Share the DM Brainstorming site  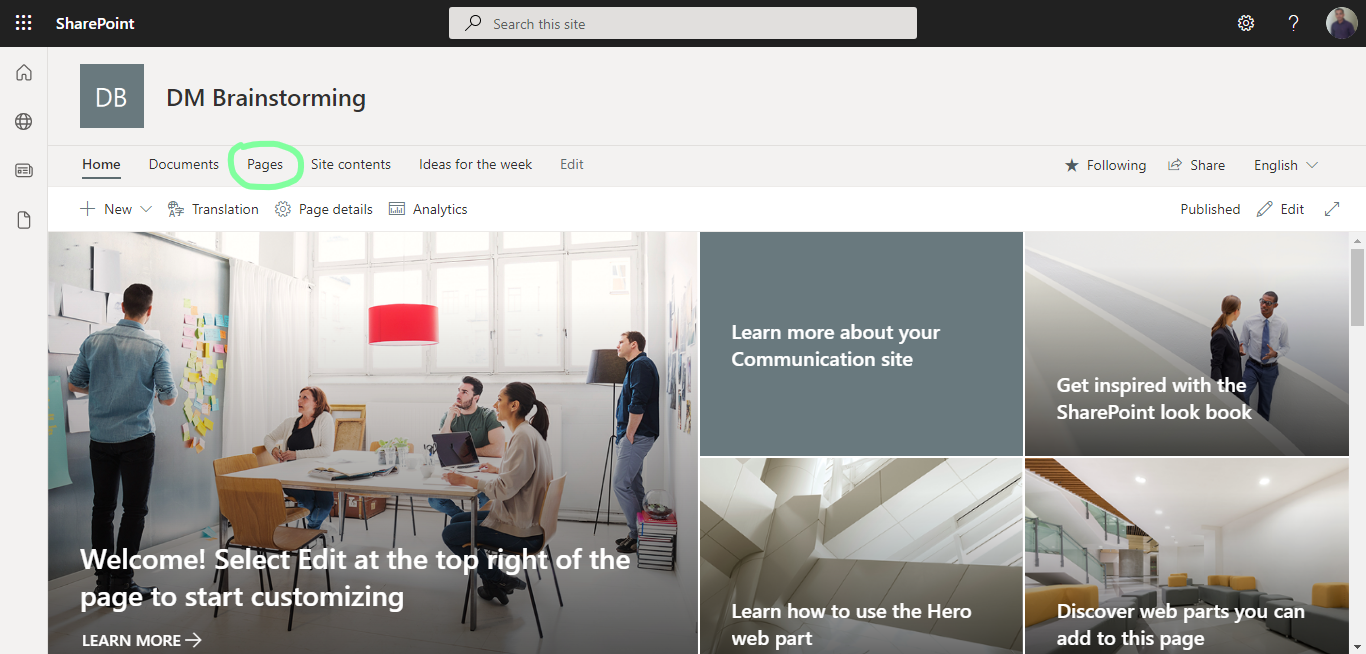pos(1196,164)
